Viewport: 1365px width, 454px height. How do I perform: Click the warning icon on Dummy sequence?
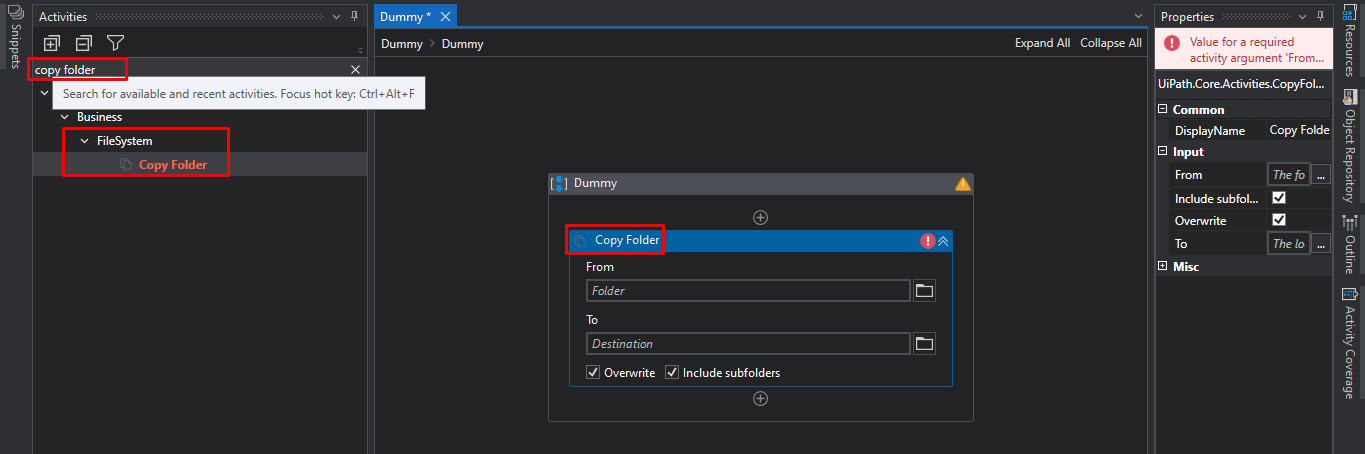click(x=962, y=184)
